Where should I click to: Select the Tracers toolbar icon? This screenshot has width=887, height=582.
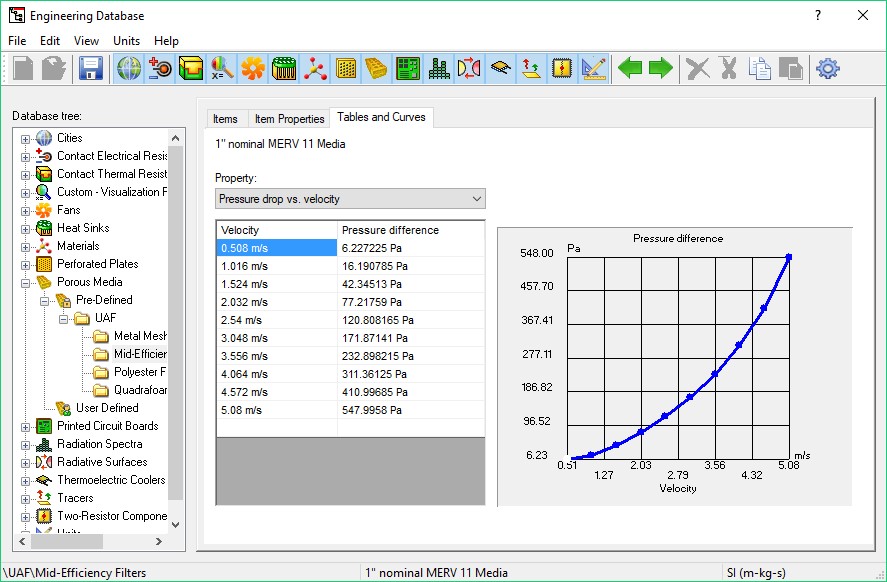click(x=531, y=68)
